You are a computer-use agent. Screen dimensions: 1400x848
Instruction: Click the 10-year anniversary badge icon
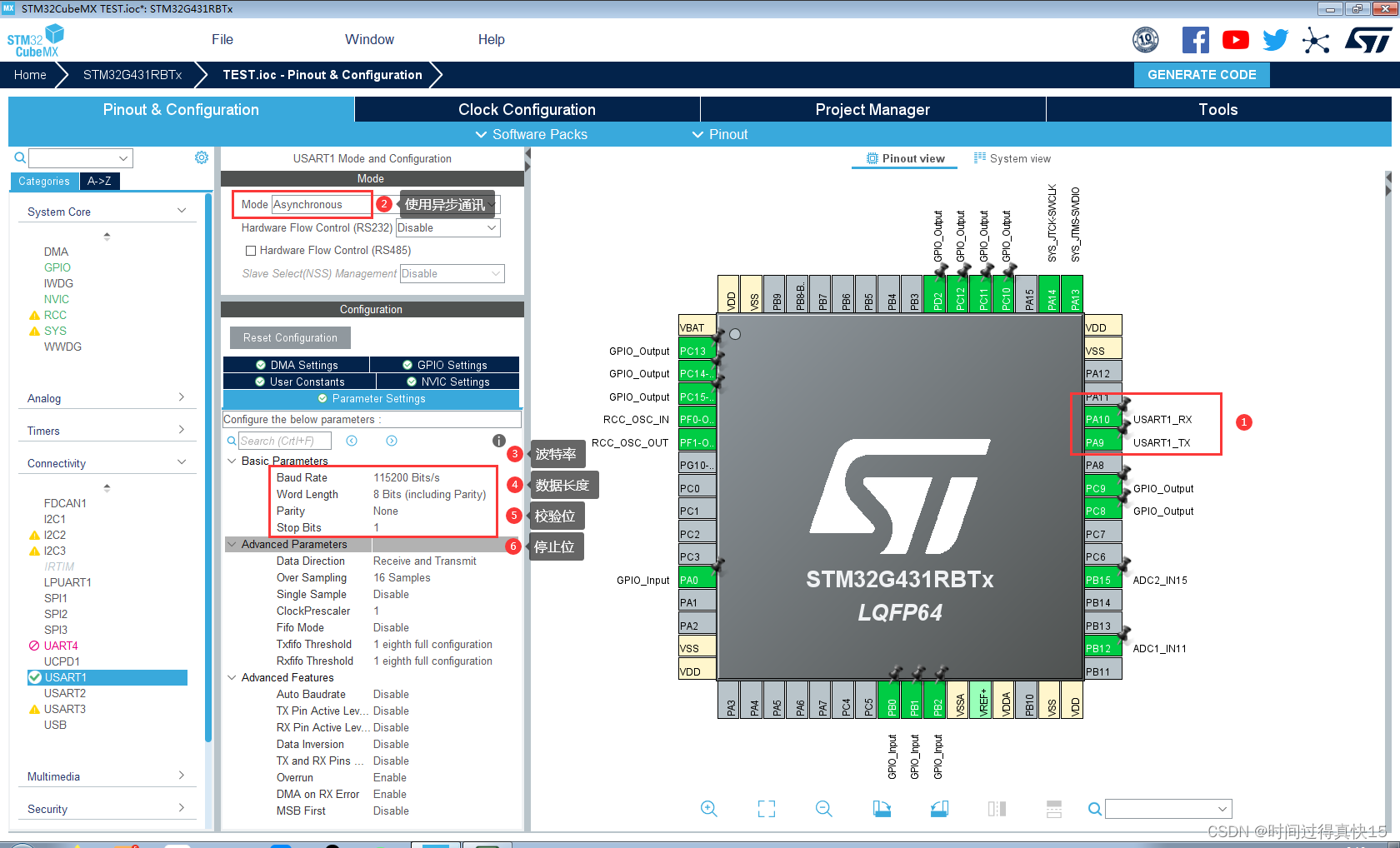1146,39
